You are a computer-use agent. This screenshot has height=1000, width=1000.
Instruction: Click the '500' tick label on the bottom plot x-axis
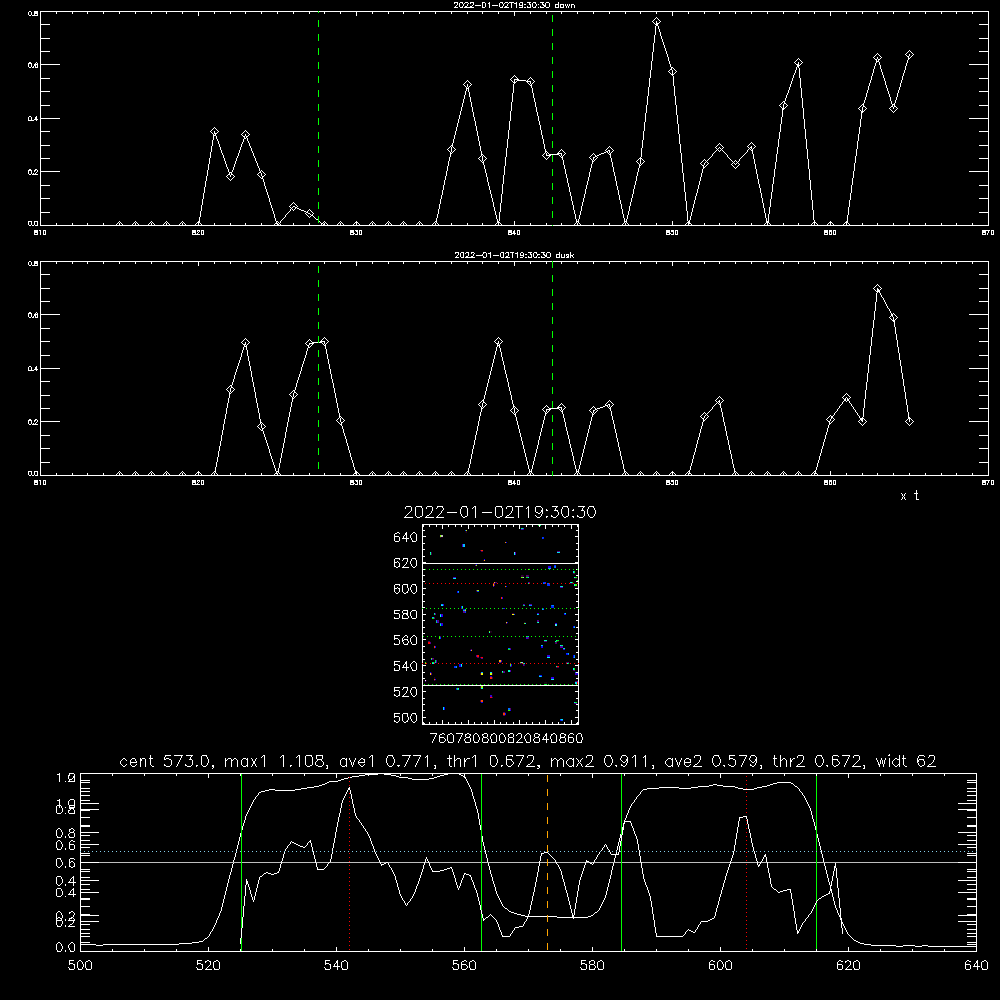80,966
